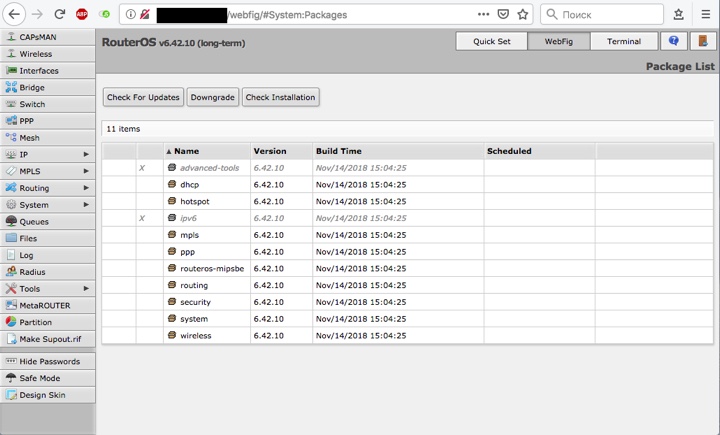Open the PPP sidebar item
The height and width of the screenshot is (435, 720).
pos(48,121)
